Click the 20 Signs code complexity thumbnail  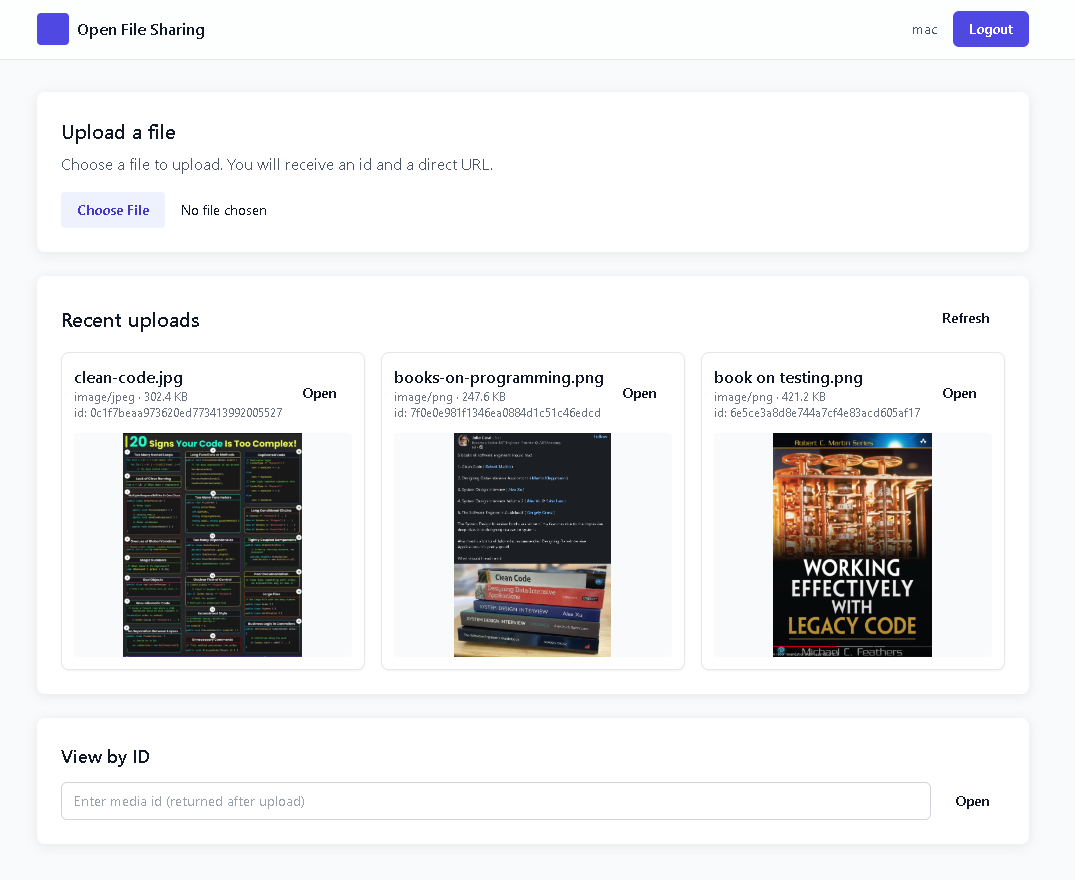(x=212, y=545)
